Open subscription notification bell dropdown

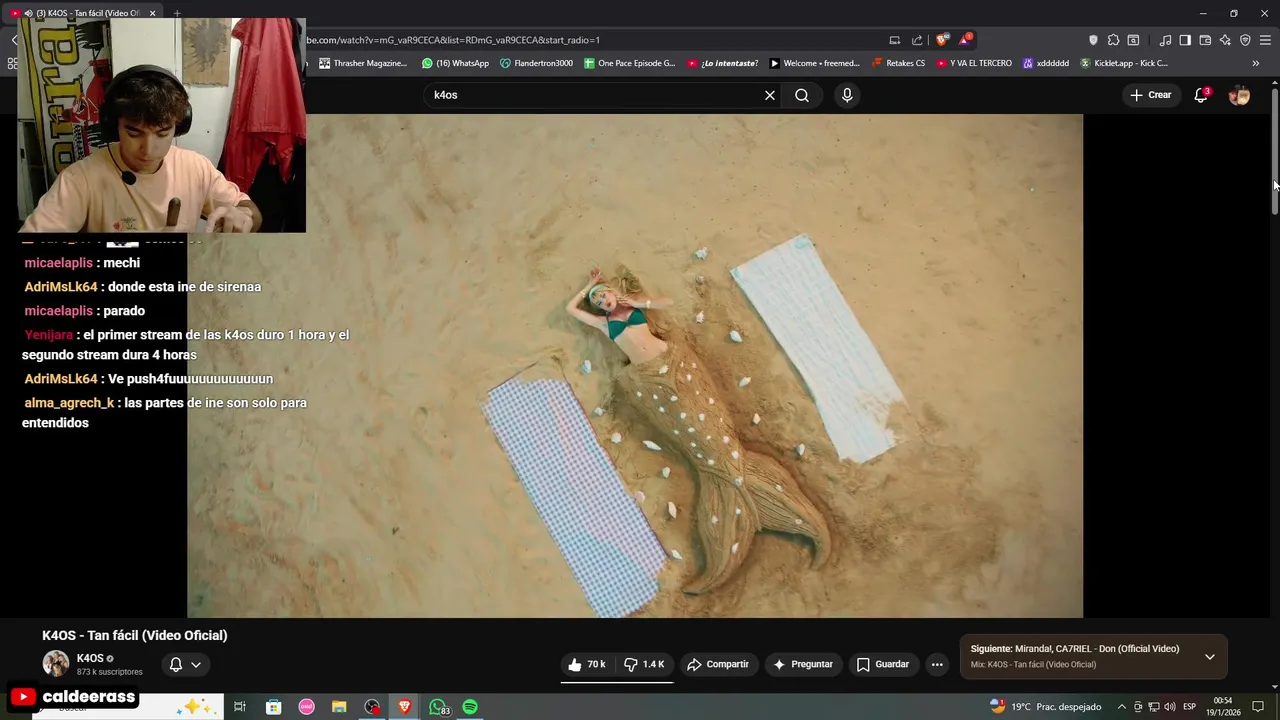(x=185, y=664)
